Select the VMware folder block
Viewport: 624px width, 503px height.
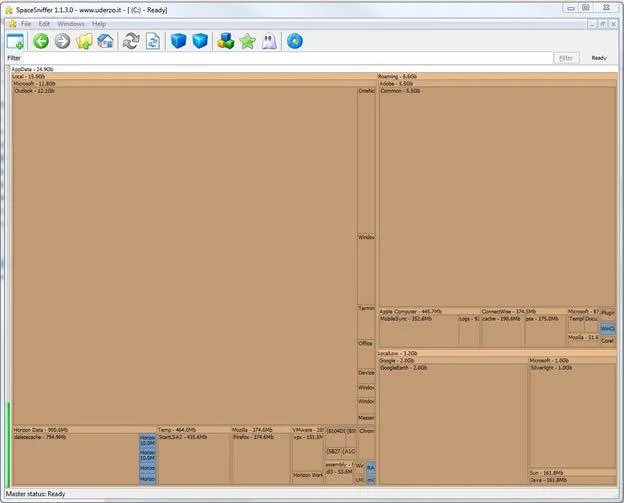[308, 430]
